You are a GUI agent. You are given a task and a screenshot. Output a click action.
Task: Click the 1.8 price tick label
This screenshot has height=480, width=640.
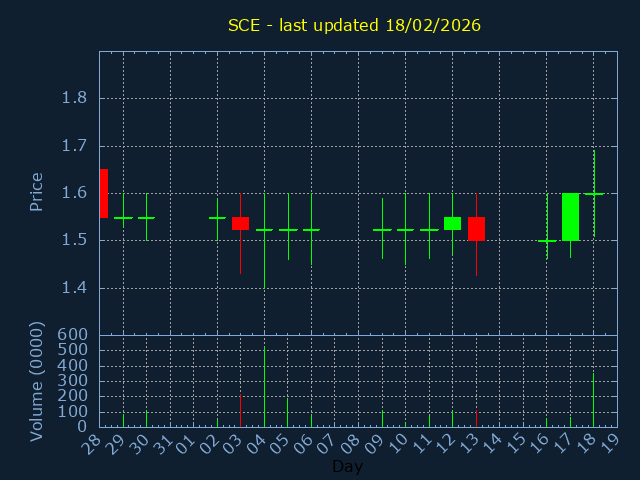pos(74,98)
